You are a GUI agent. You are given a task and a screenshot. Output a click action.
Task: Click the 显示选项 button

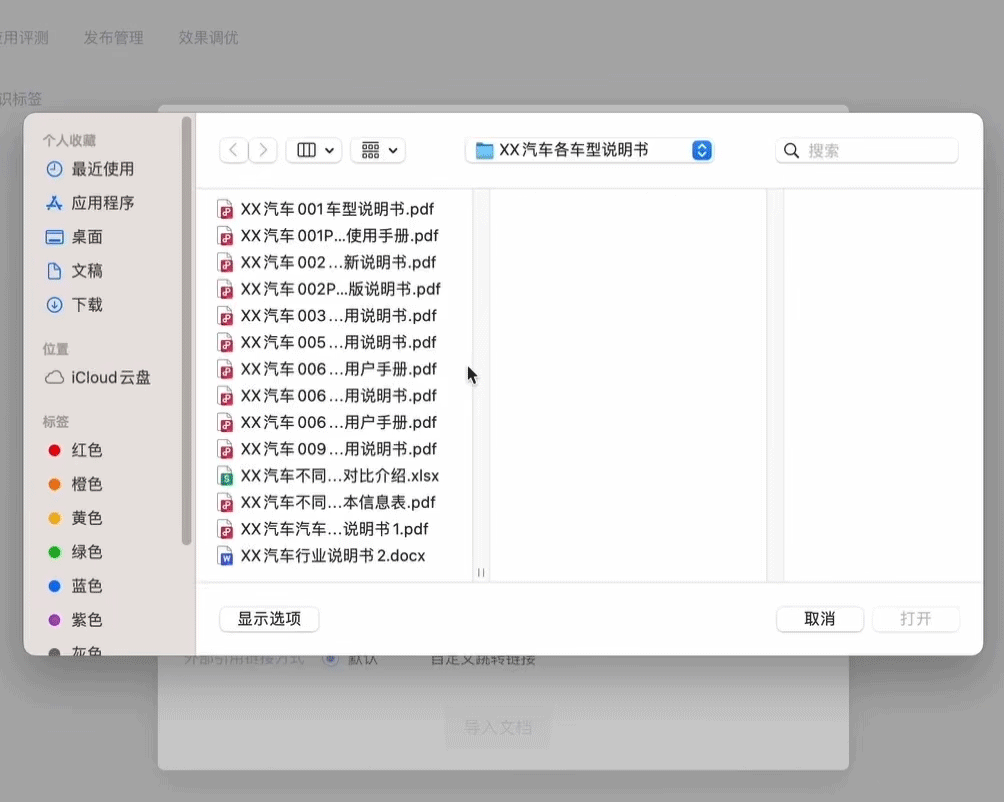pos(268,619)
